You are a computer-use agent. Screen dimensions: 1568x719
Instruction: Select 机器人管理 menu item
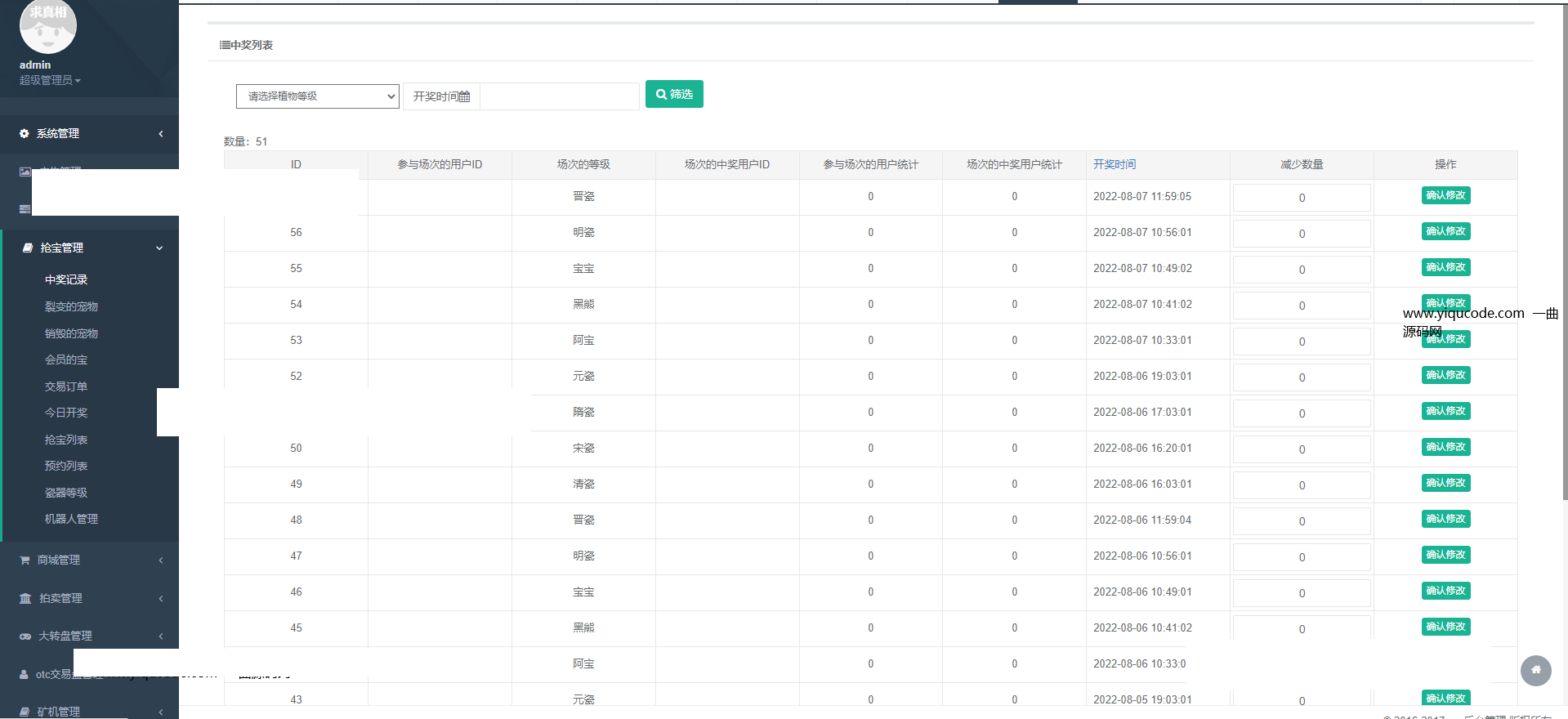tap(71, 519)
